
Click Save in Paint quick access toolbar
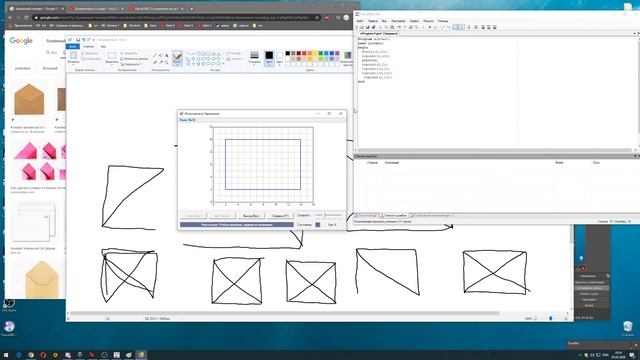(78, 40)
